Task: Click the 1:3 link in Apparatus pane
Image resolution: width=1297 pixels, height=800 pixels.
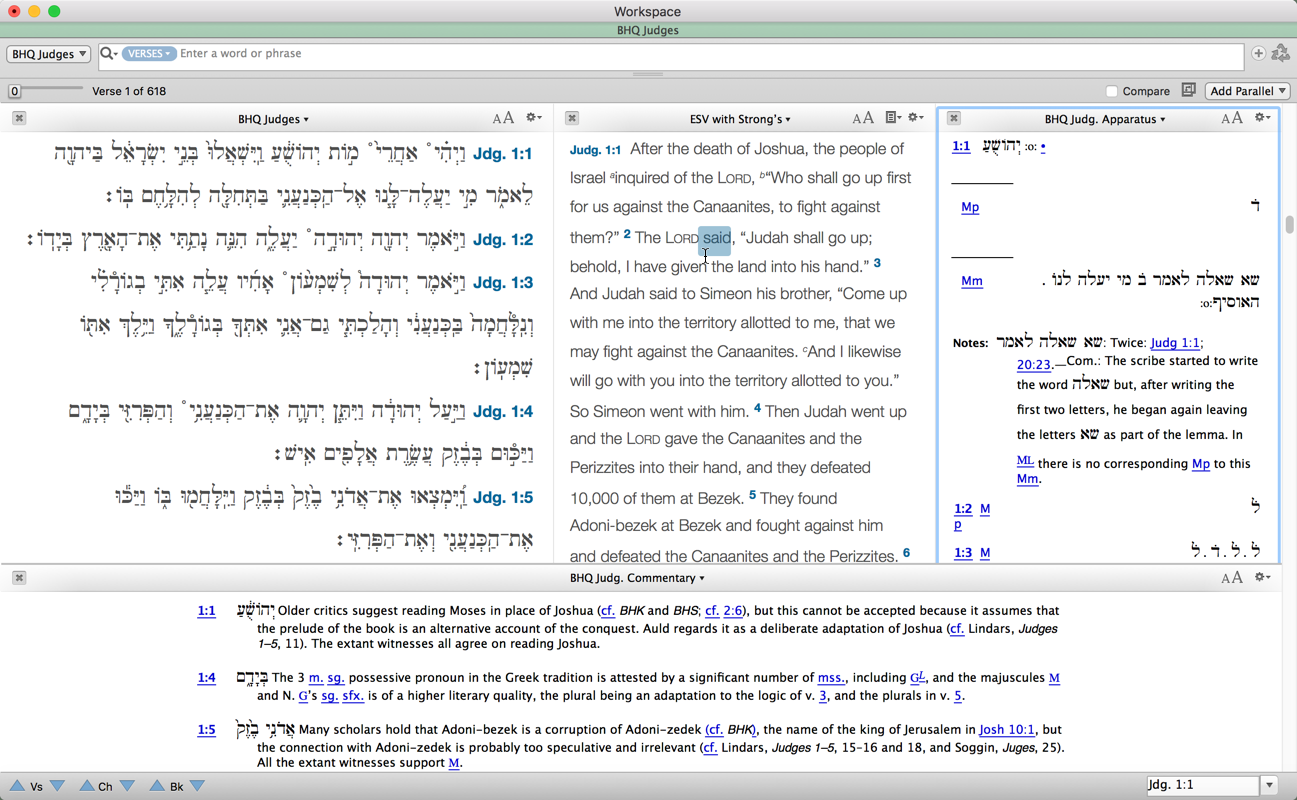Action: (x=962, y=553)
